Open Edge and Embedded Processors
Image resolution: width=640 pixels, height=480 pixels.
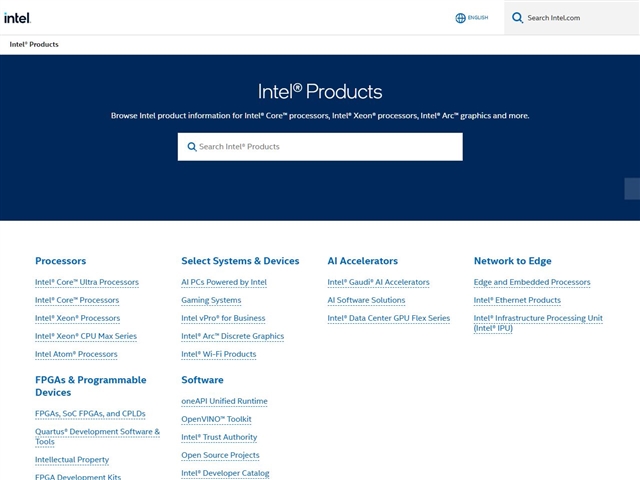pos(532,282)
